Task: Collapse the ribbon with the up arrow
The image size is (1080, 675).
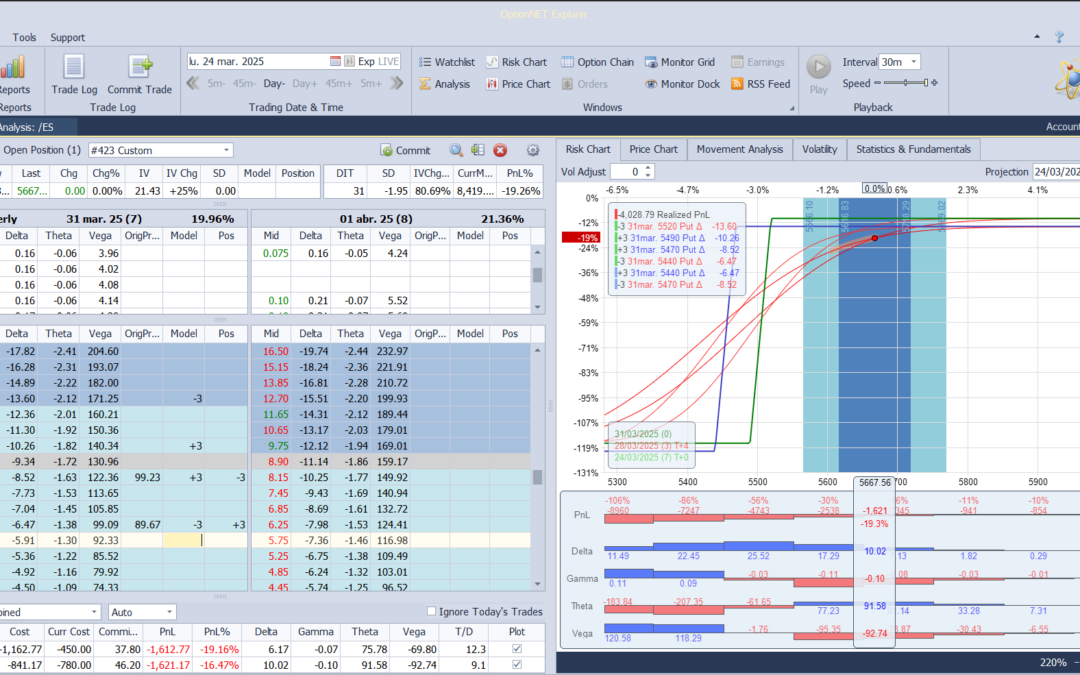Action: [x=1037, y=37]
